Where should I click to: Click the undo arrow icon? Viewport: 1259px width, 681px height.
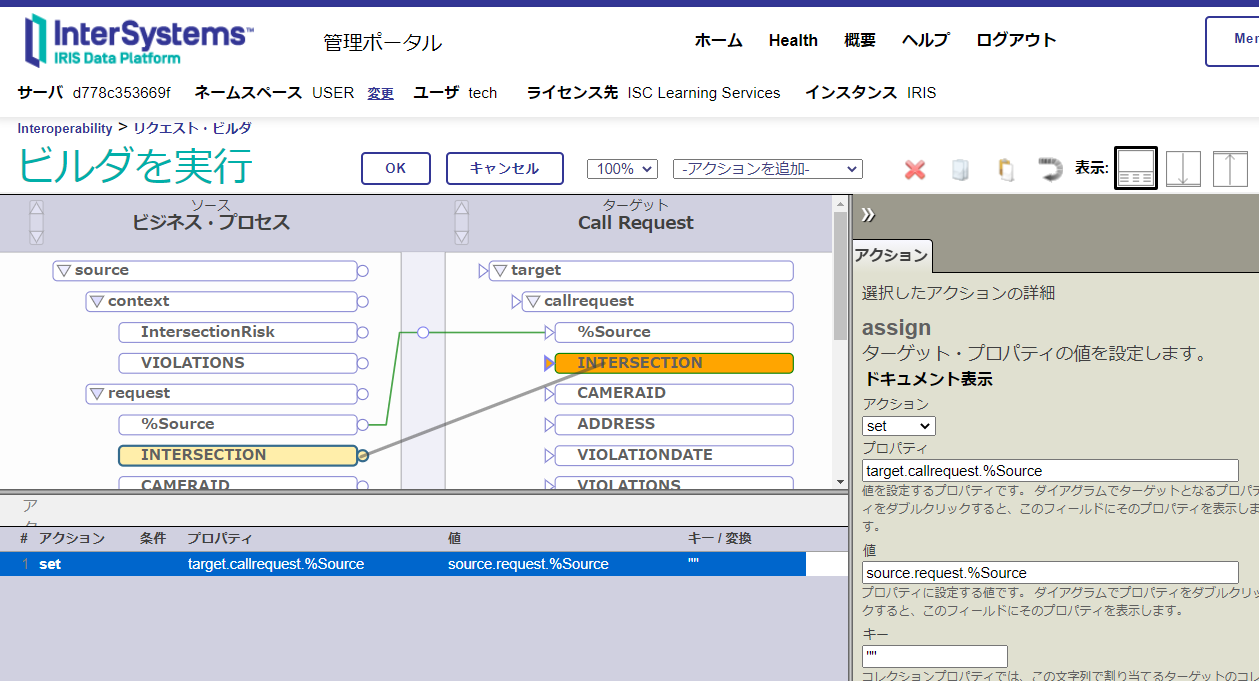coord(1050,169)
